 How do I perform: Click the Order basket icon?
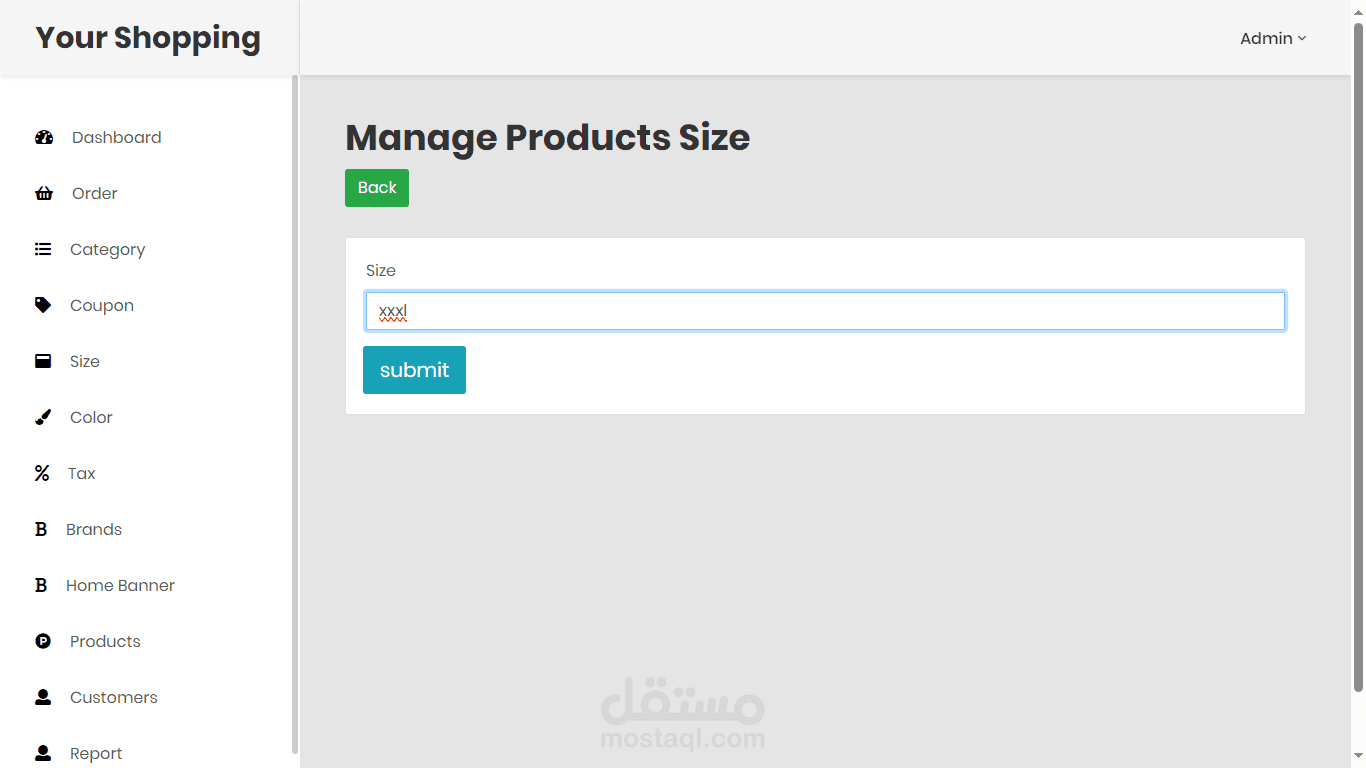44,194
